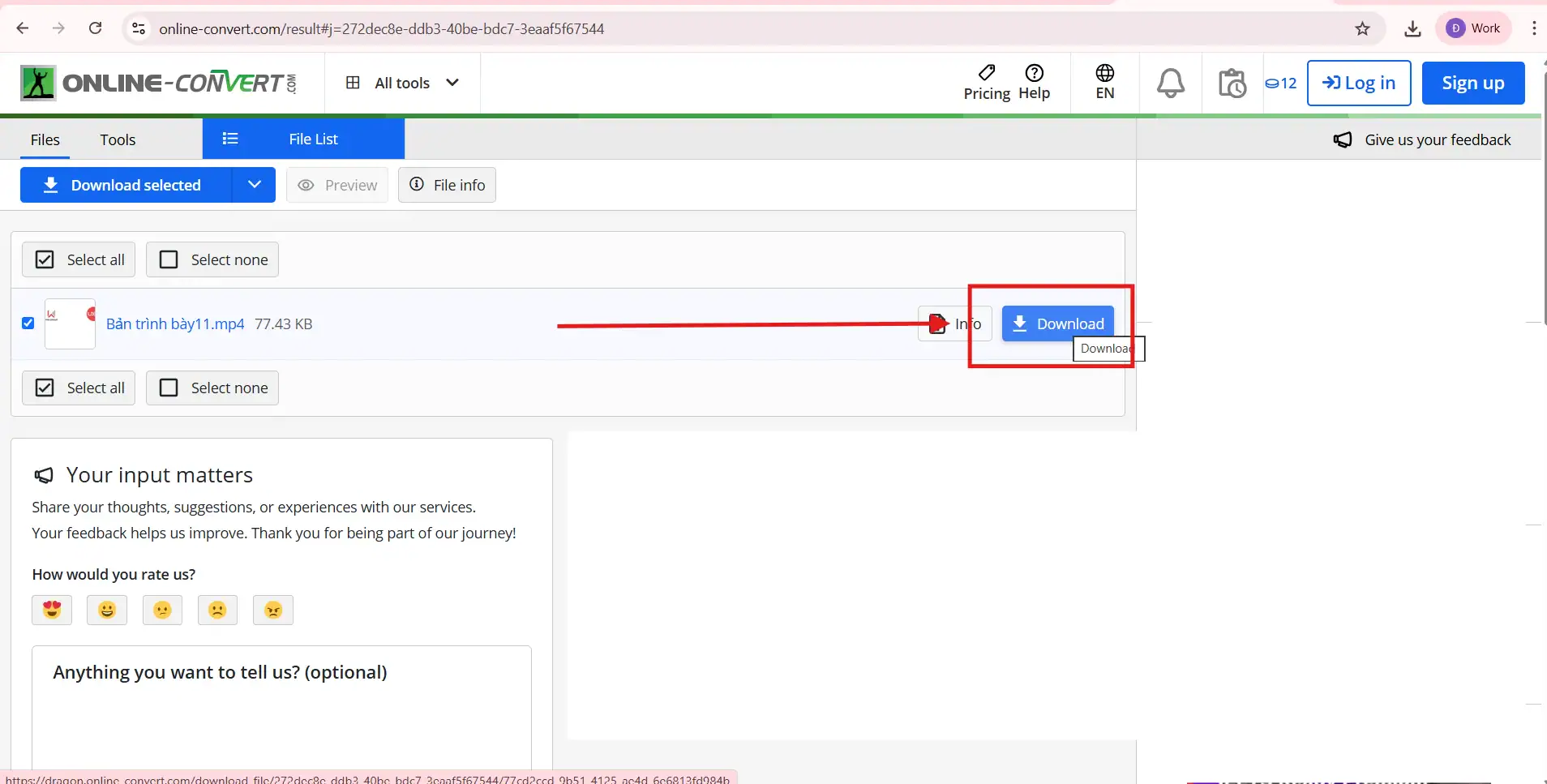Open the EN language selector

click(1104, 82)
